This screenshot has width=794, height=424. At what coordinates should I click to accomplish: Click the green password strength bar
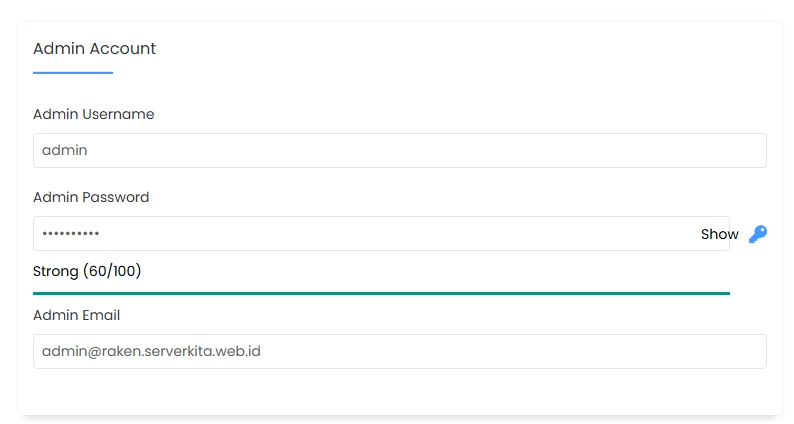pyautogui.click(x=381, y=293)
